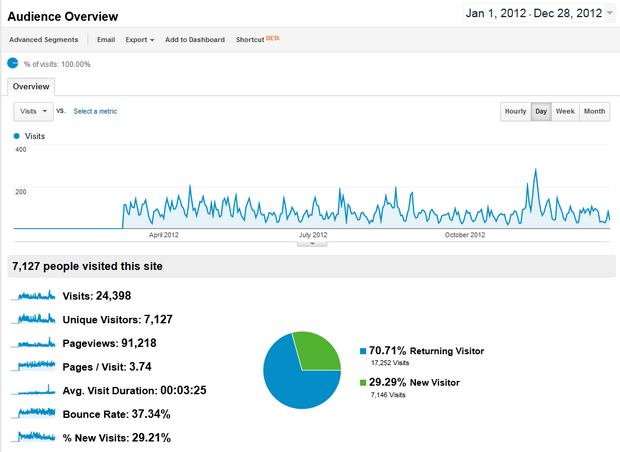The height and width of the screenshot is (452, 620).
Task: Click the Avg. Visit Duration sparkline icon
Action: [x=36, y=390]
